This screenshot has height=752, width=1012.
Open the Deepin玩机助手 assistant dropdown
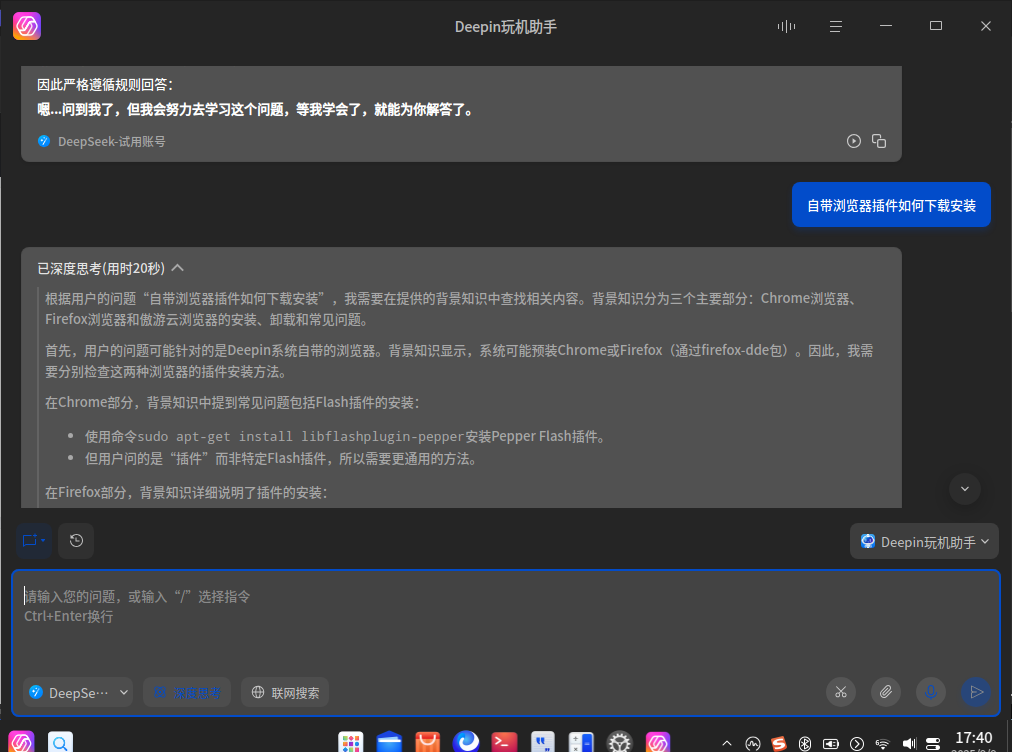924,542
